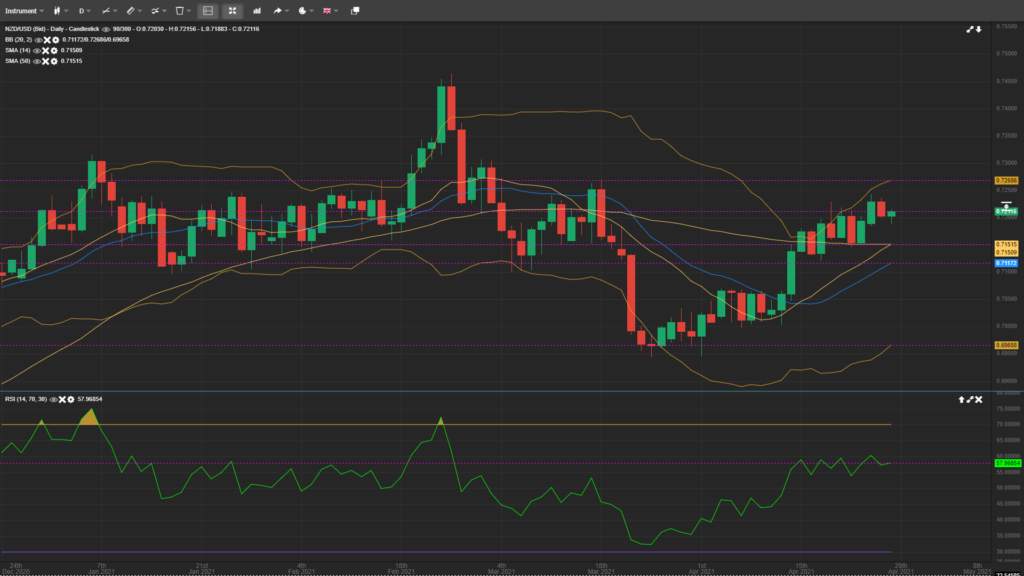Toggle full screen chart mode
Screen dimensions: 1024x576
click(x=232, y=10)
